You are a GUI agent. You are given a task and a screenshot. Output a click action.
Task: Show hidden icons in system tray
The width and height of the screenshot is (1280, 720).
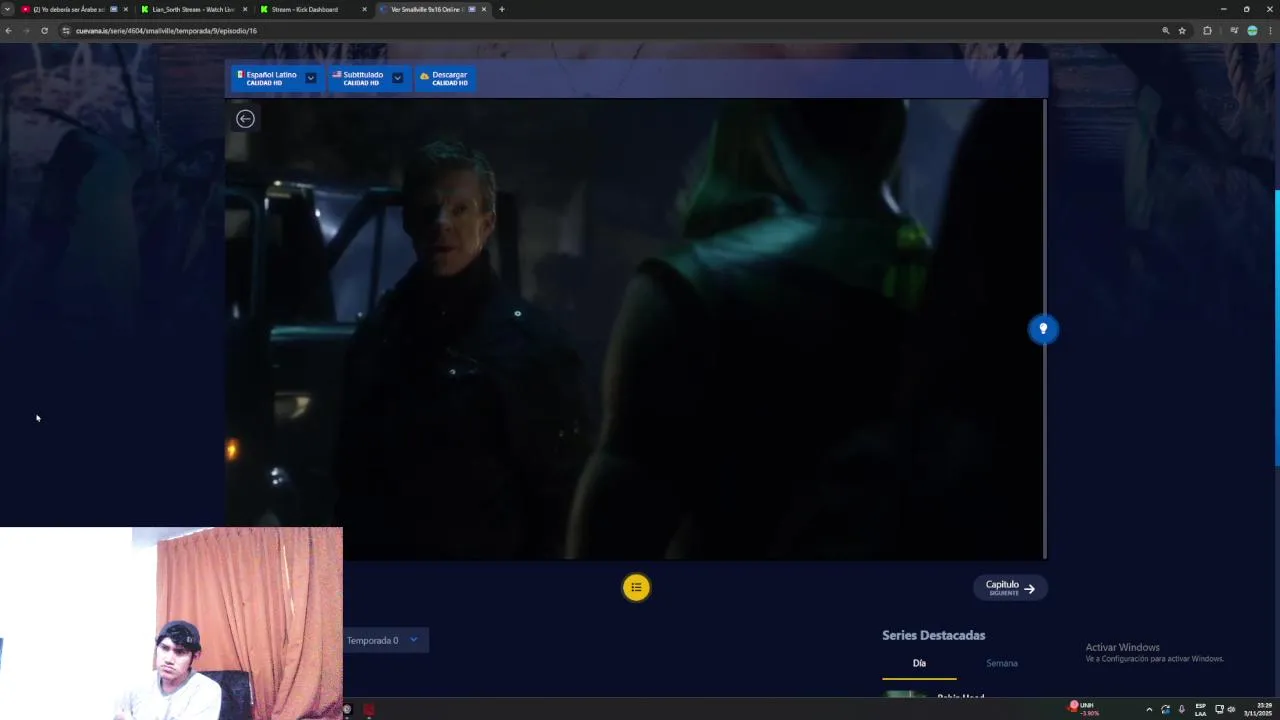click(x=1149, y=709)
